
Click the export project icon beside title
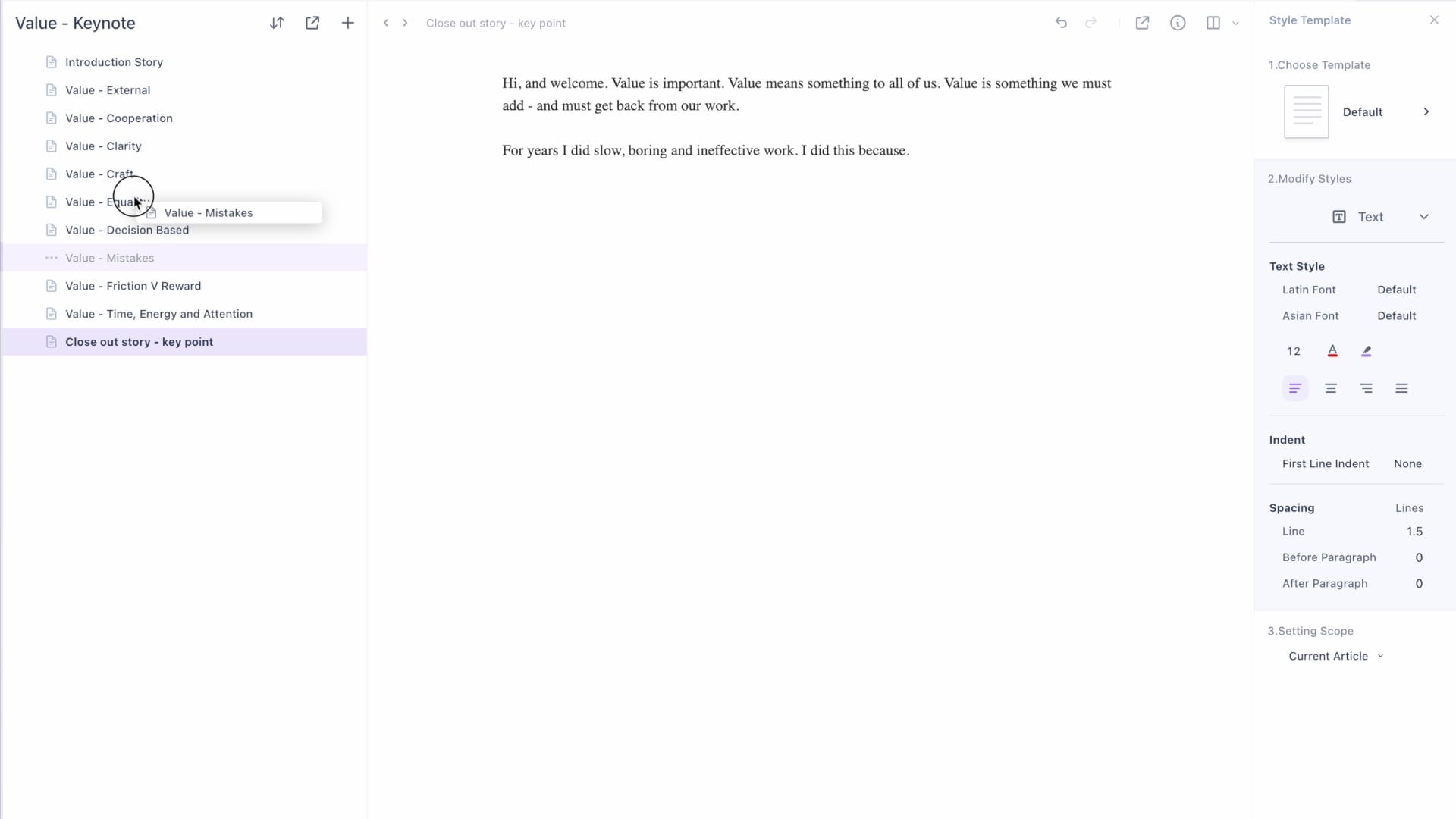point(312,23)
